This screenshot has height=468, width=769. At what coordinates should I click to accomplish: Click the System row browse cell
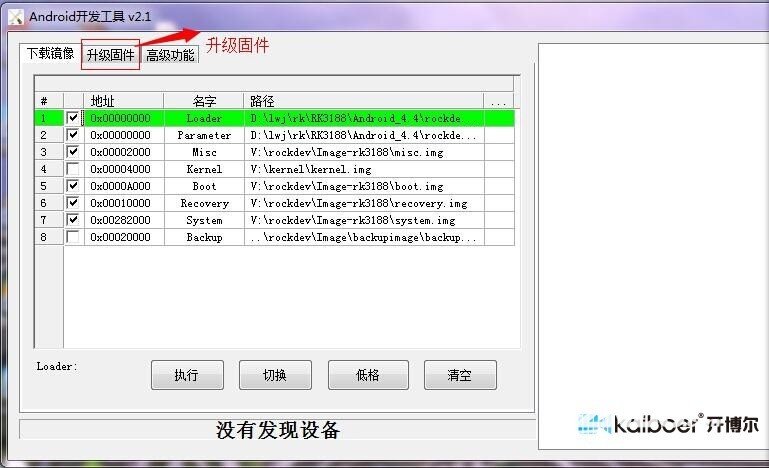(x=499, y=220)
